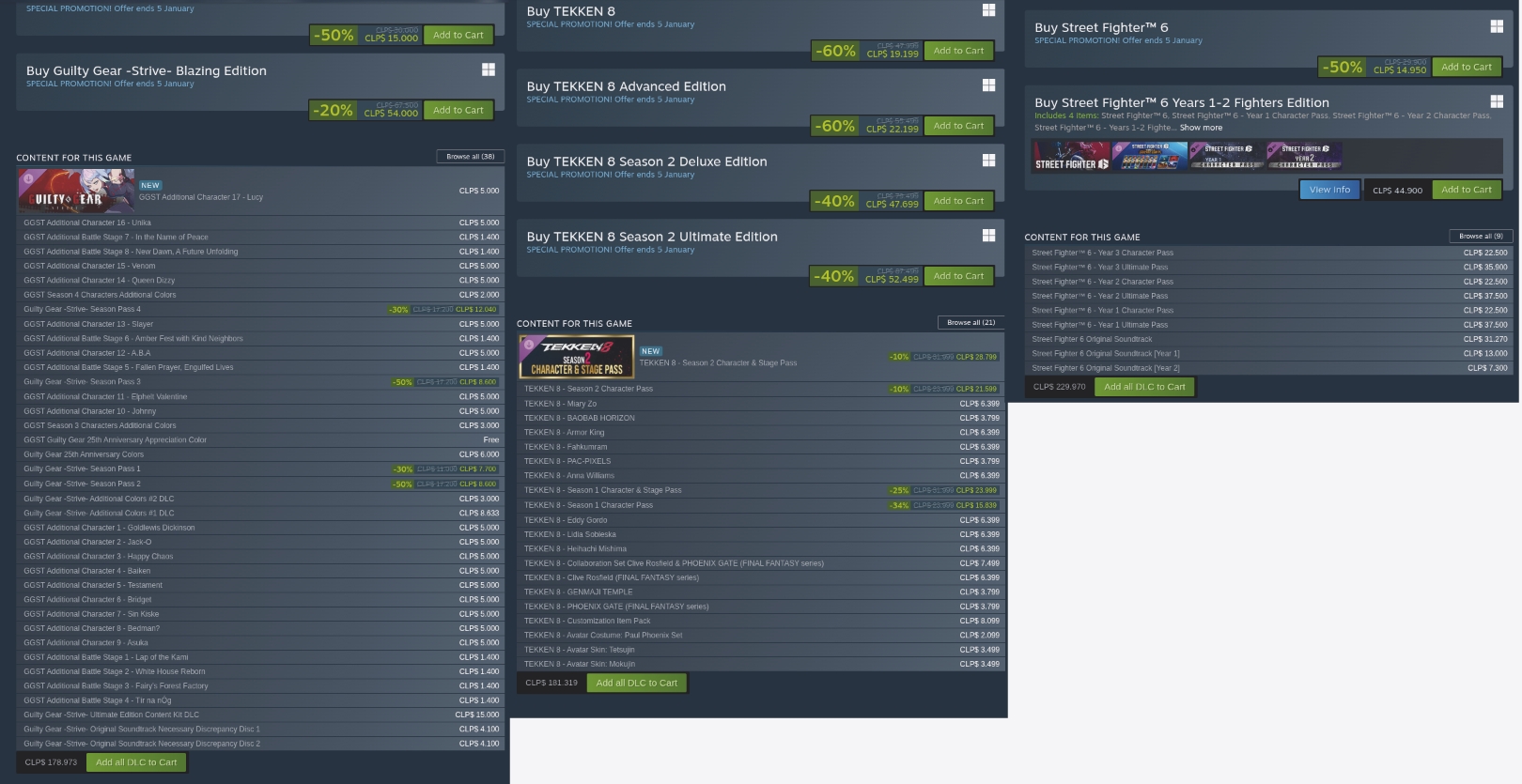Open TEKKEN 8 - Anna Williams DLC
The width and height of the screenshot is (1522, 784).
[761, 475]
